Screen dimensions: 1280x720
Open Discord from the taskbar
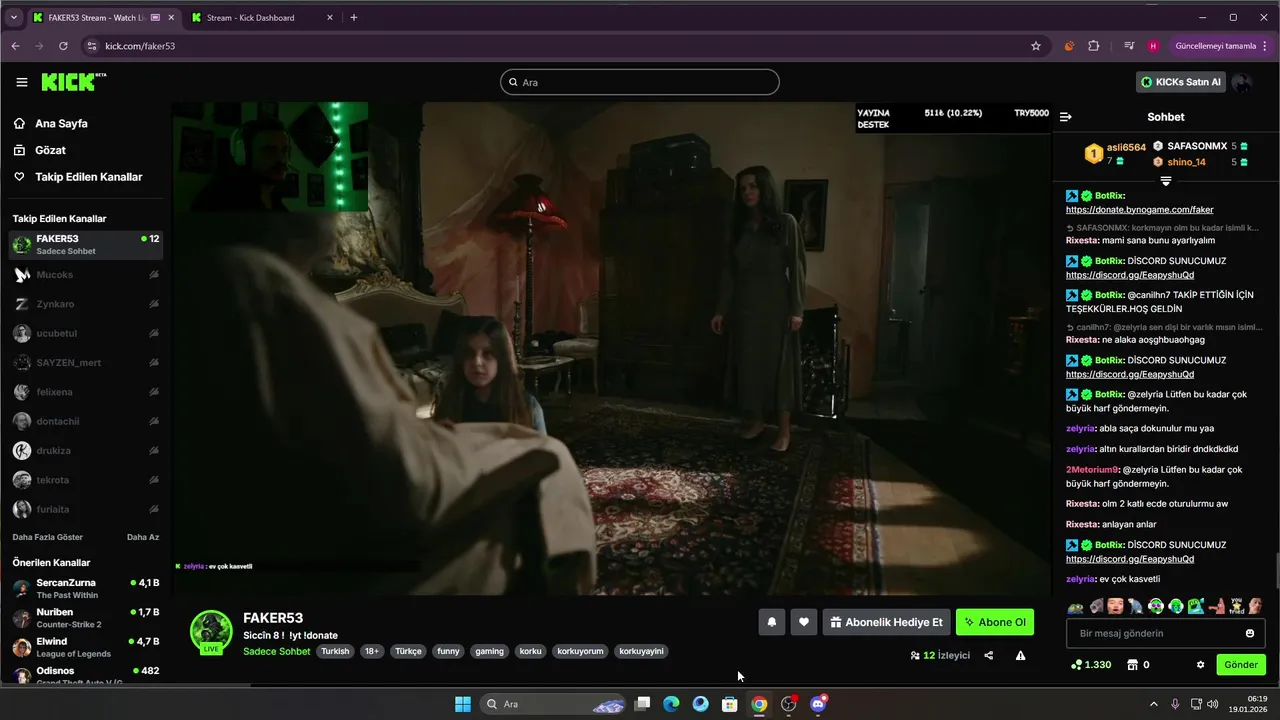point(818,704)
